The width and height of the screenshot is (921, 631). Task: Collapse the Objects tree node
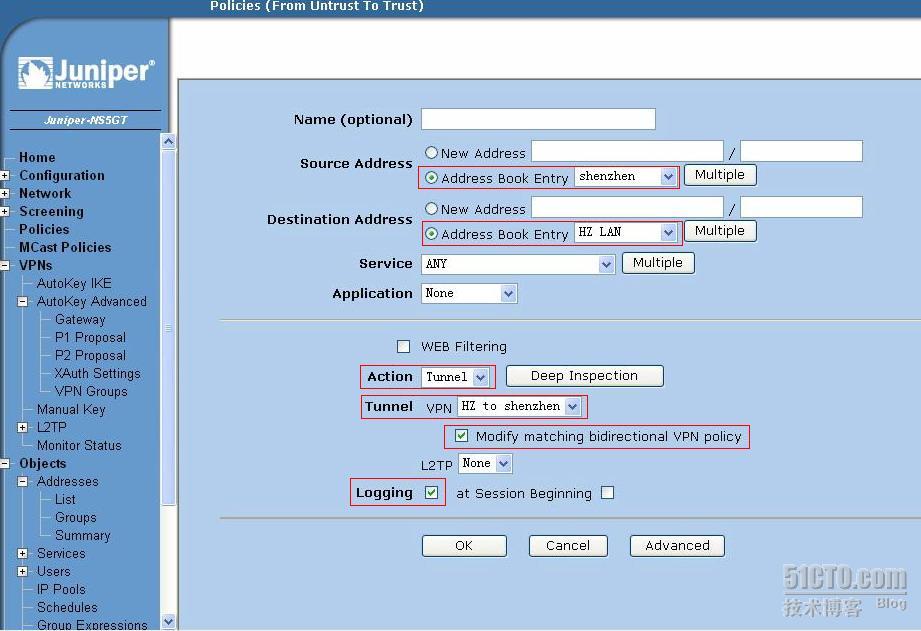[x=5, y=464]
